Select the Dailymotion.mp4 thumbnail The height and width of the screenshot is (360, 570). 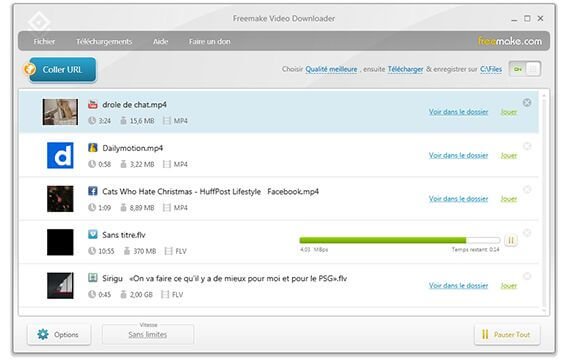(x=60, y=155)
